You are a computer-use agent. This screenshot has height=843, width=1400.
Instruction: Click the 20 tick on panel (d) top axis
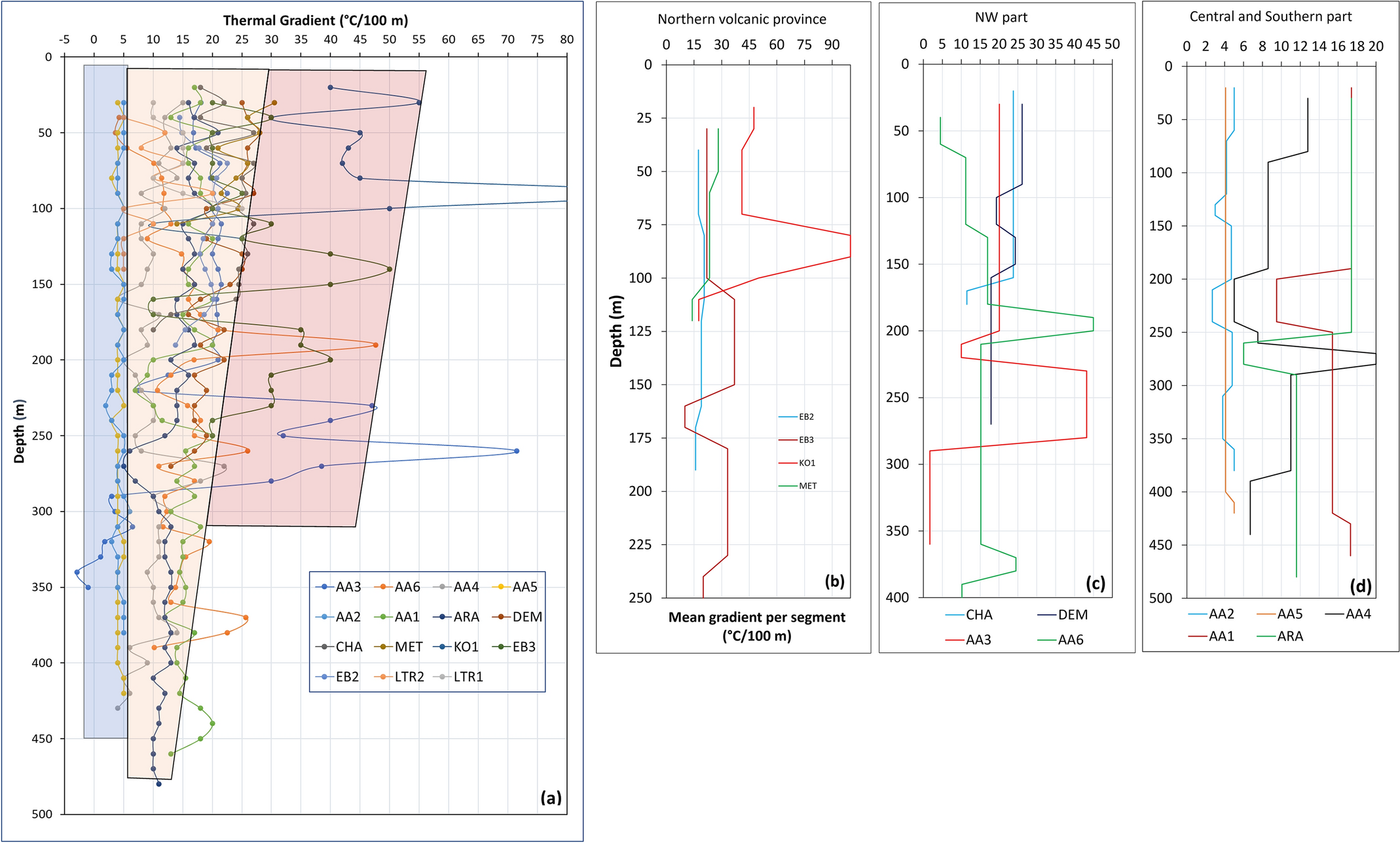[1376, 47]
